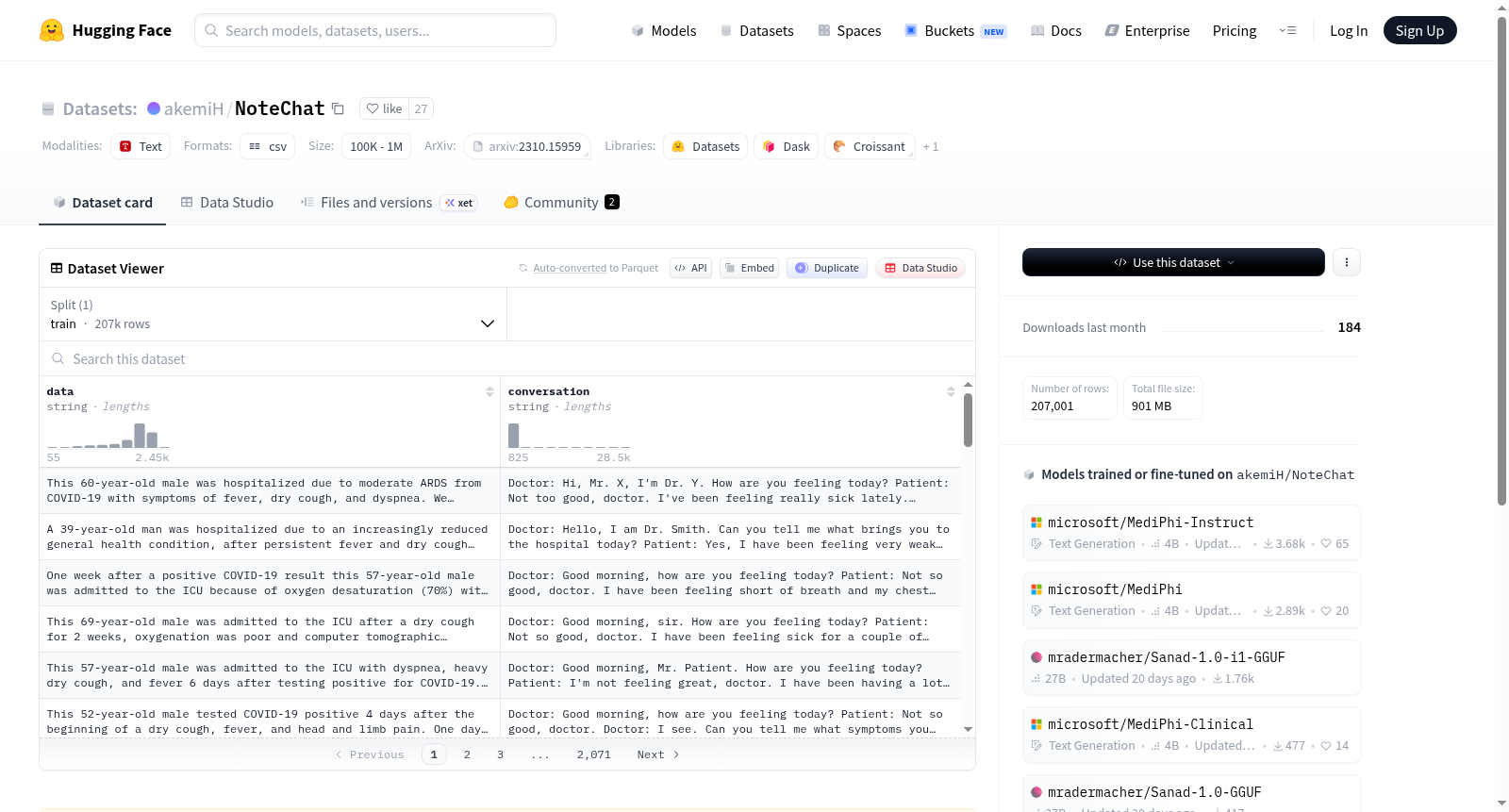1509x812 pixels.
Task: Open the more options kebab menu
Action: click(1347, 262)
